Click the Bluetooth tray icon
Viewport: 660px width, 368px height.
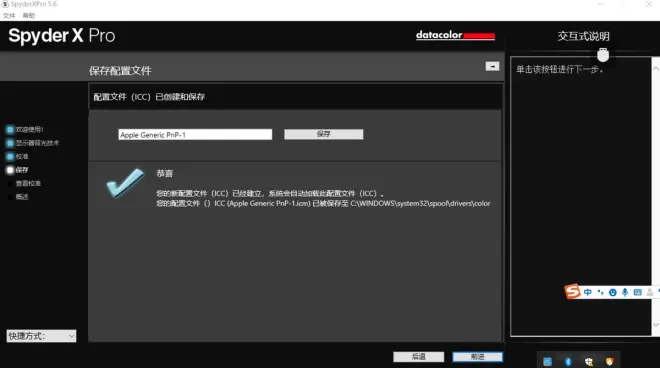tap(568, 361)
